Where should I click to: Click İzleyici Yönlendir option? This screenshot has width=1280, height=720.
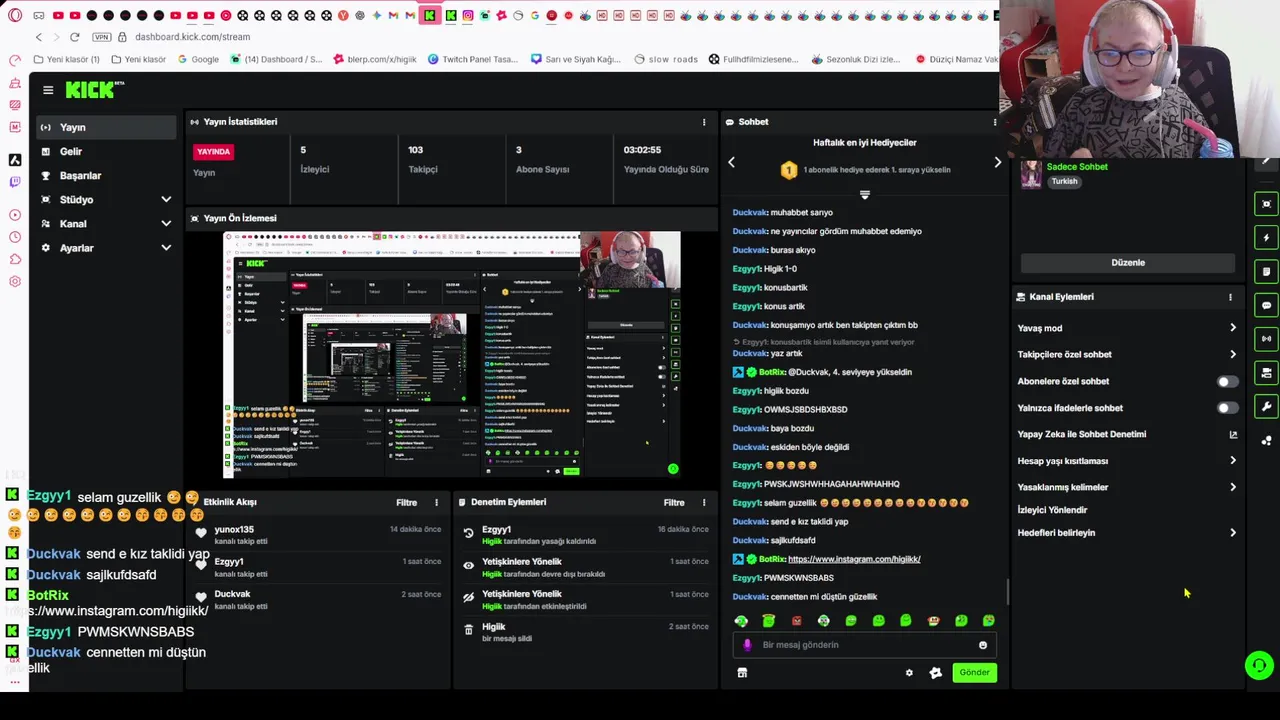point(1052,510)
